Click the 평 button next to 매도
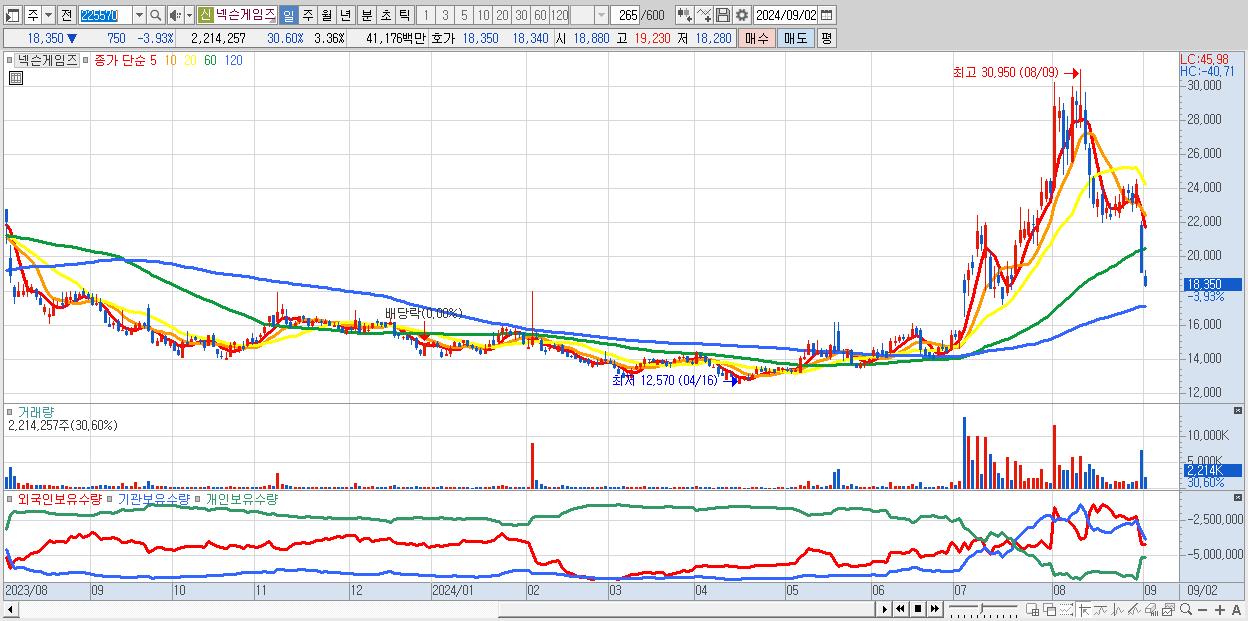This screenshot has height=621, width=1248. tap(826, 38)
